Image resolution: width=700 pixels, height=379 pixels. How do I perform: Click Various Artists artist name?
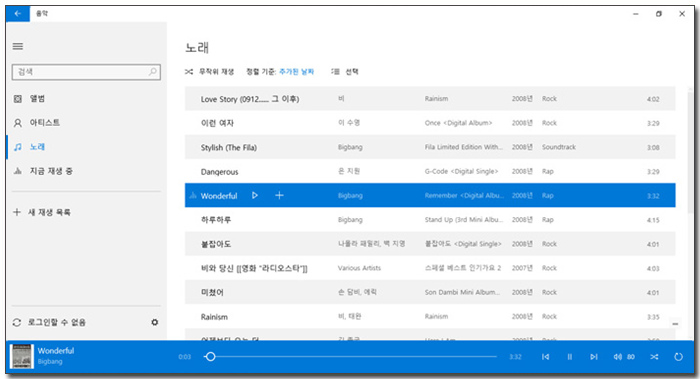[x=359, y=268]
